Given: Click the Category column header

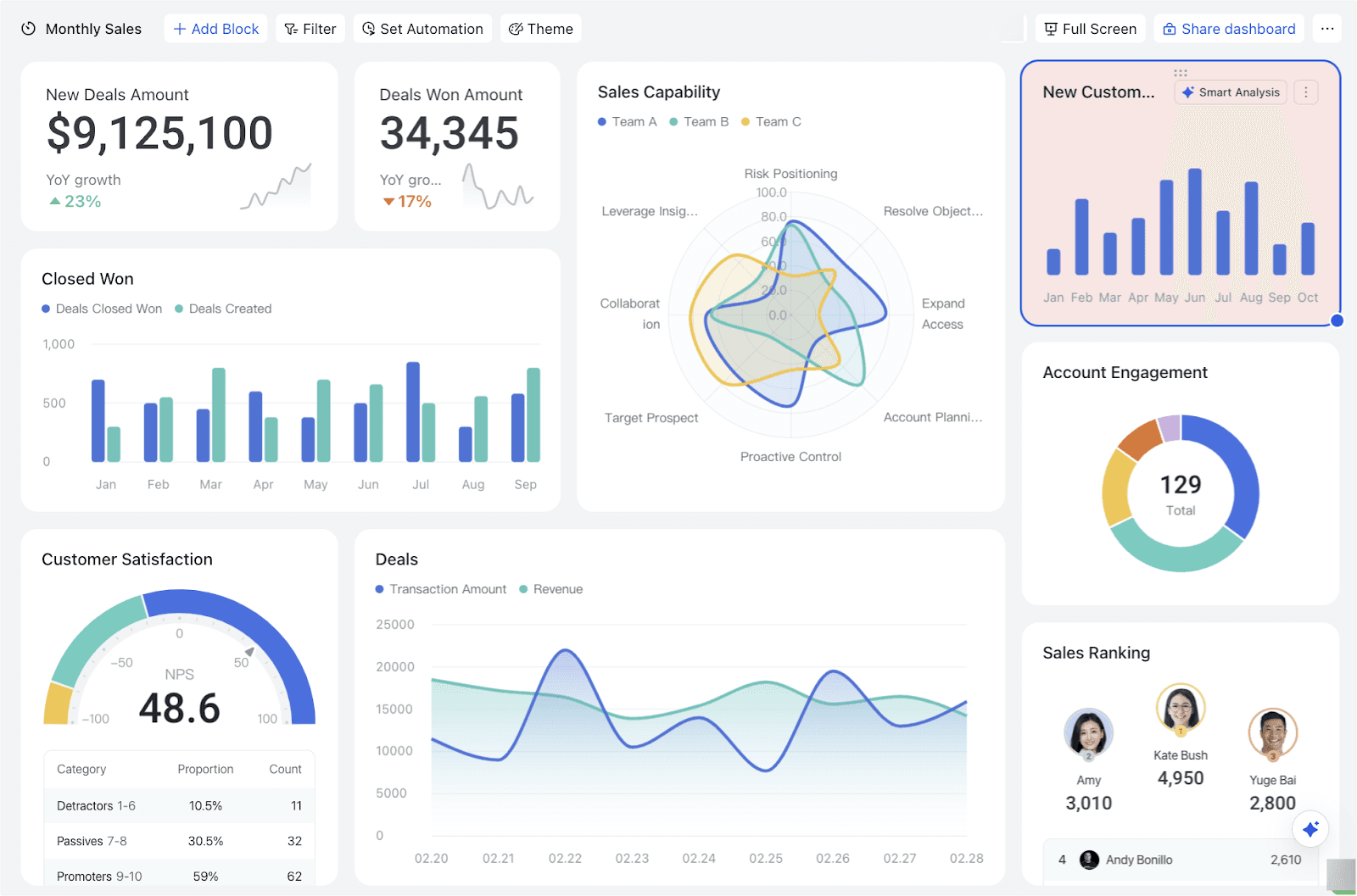Looking at the screenshot, I should pos(81,769).
